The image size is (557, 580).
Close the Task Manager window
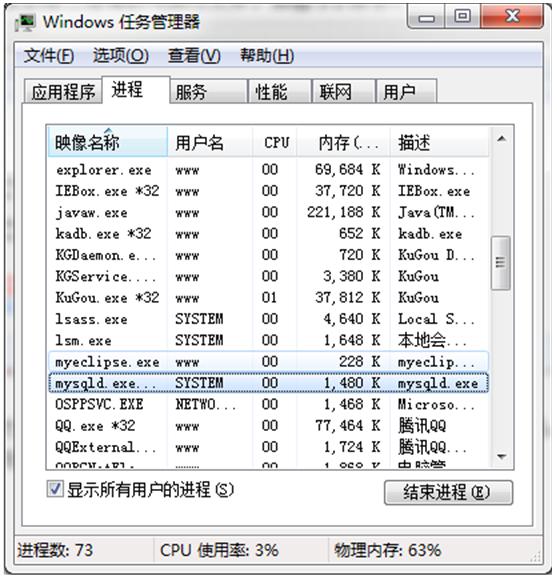point(512,17)
